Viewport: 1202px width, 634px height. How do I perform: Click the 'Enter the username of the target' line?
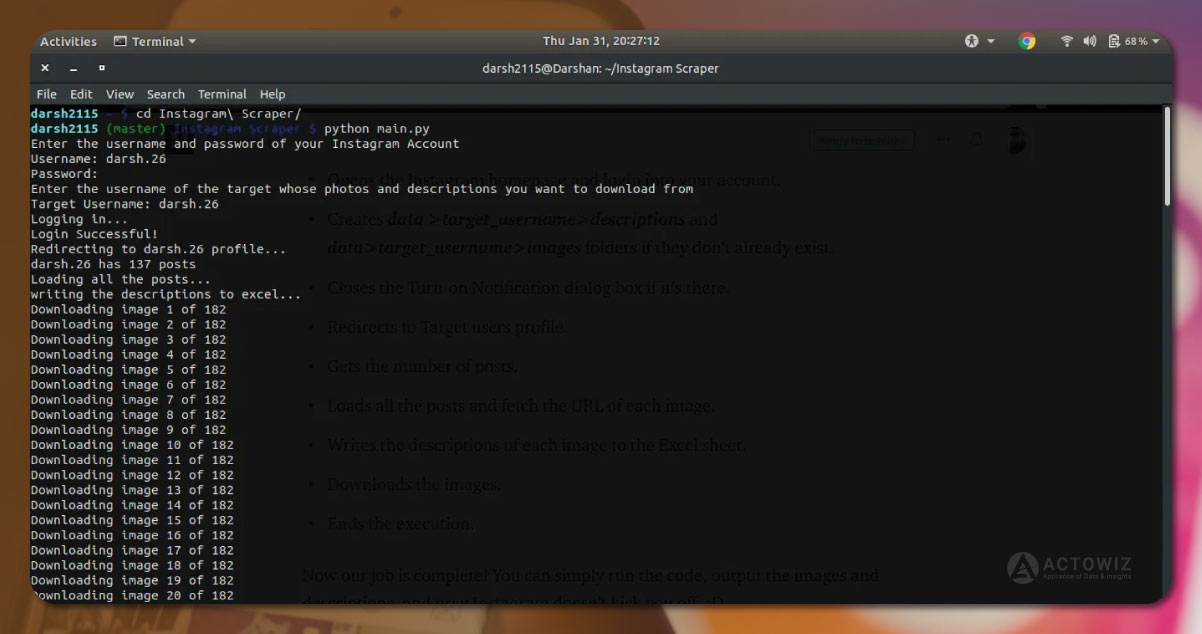click(x=362, y=189)
